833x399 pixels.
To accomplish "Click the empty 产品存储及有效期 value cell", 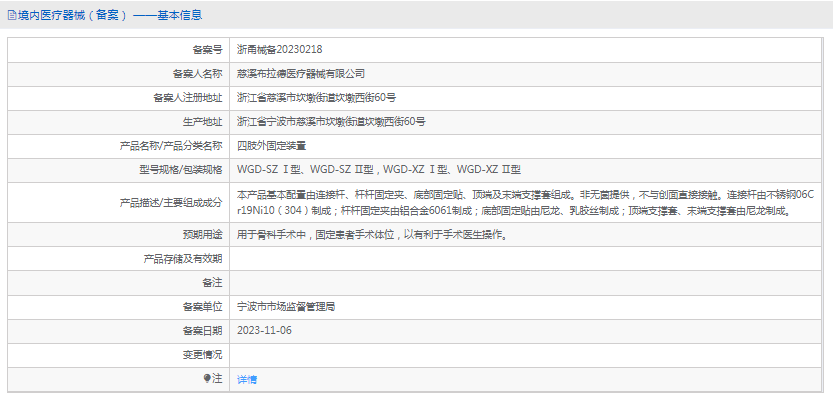I will tap(526, 259).
